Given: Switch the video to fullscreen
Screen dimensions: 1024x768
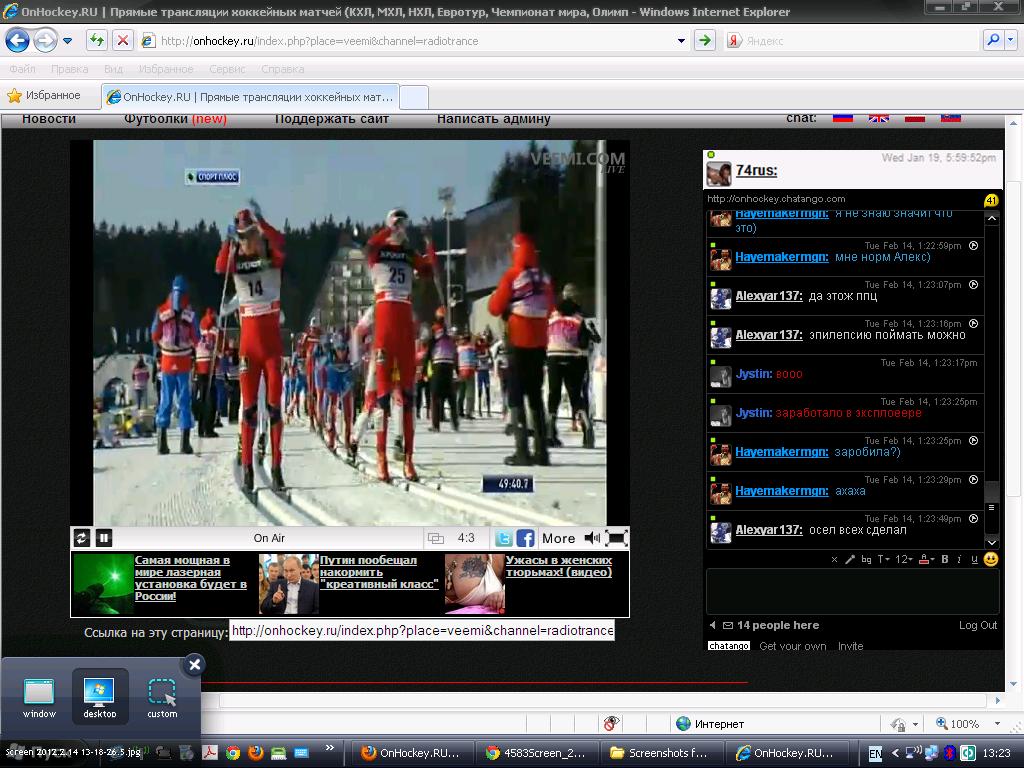Looking at the screenshot, I should point(616,538).
